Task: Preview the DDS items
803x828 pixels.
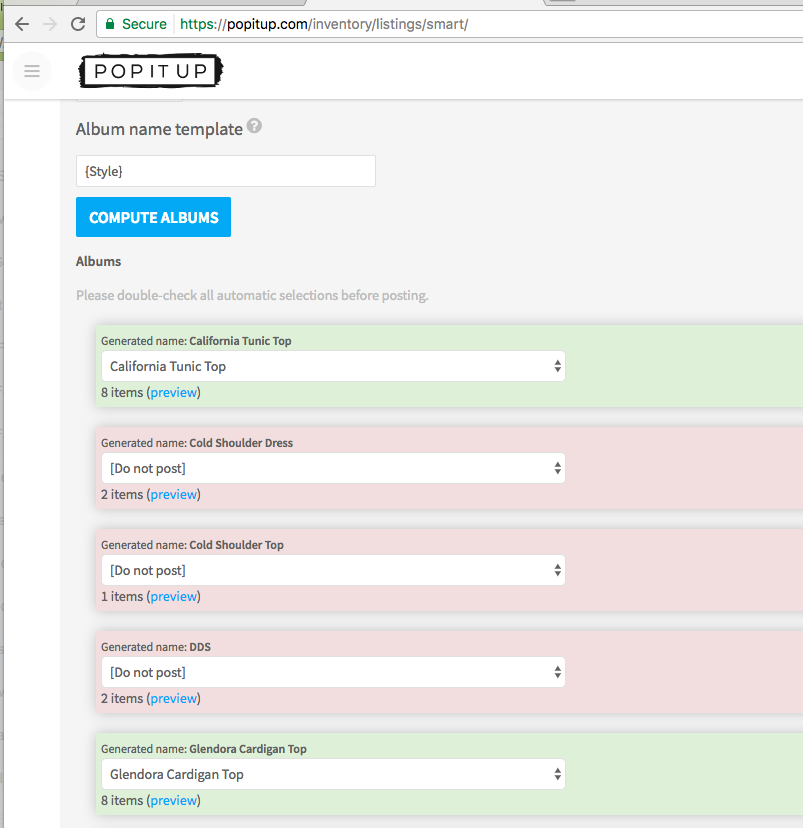Action: point(174,698)
